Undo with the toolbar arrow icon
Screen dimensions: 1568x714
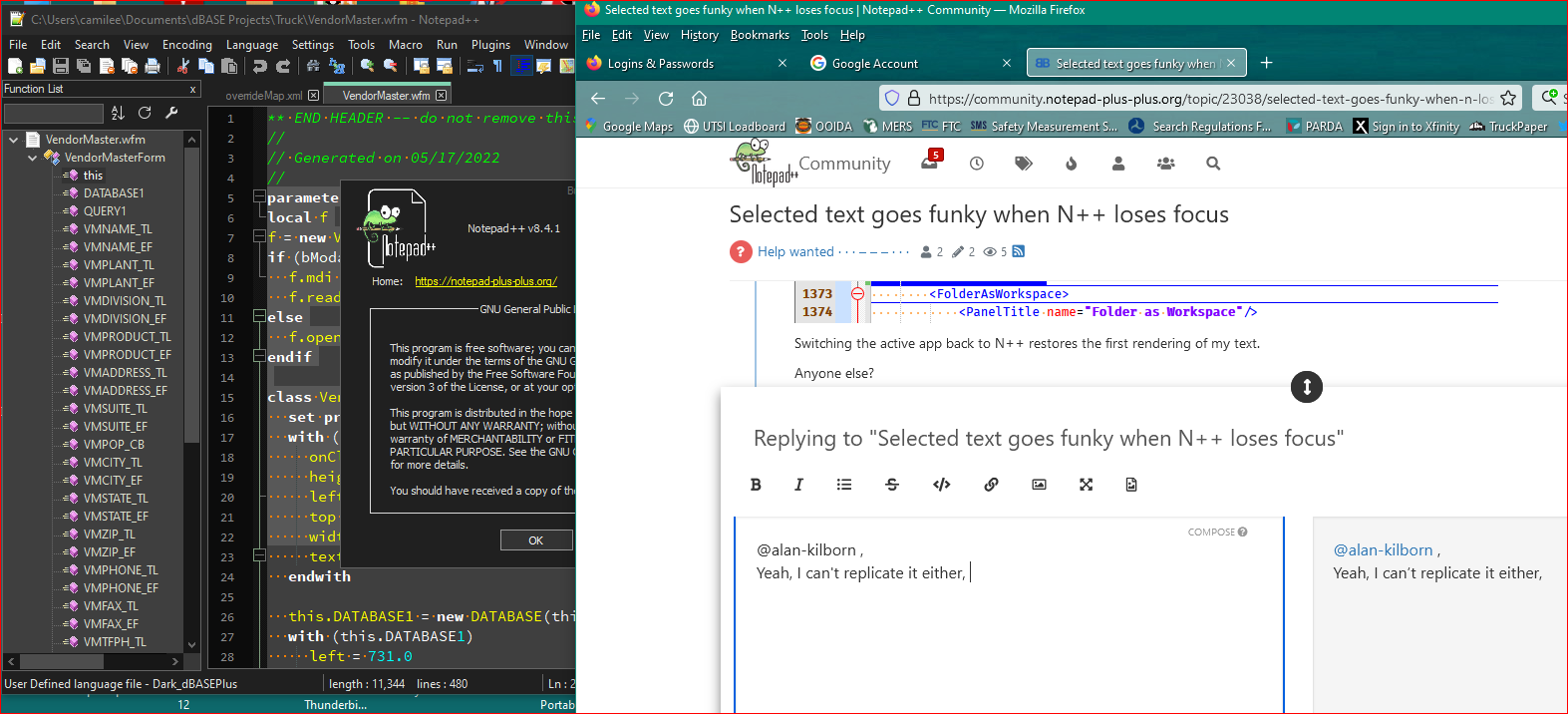(x=260, y=66)
